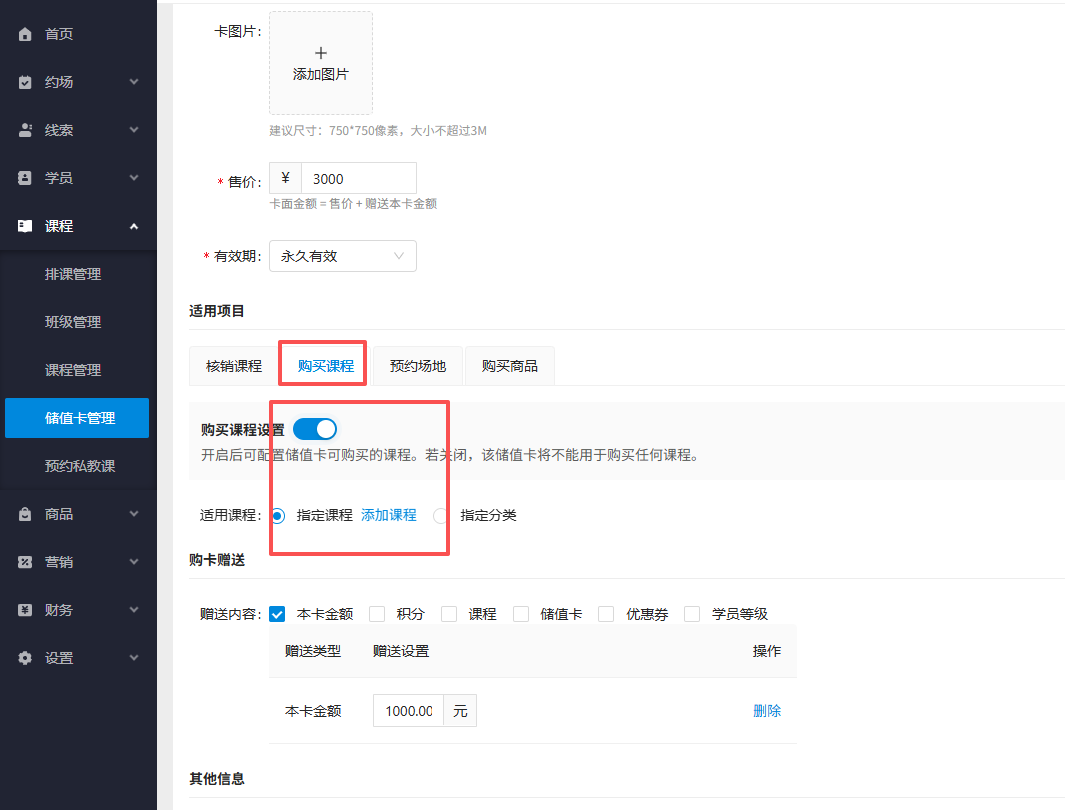Viewport: 1065px width, 810px height.
Task: Switch to the 购买商品 tab
Action: 510,365
